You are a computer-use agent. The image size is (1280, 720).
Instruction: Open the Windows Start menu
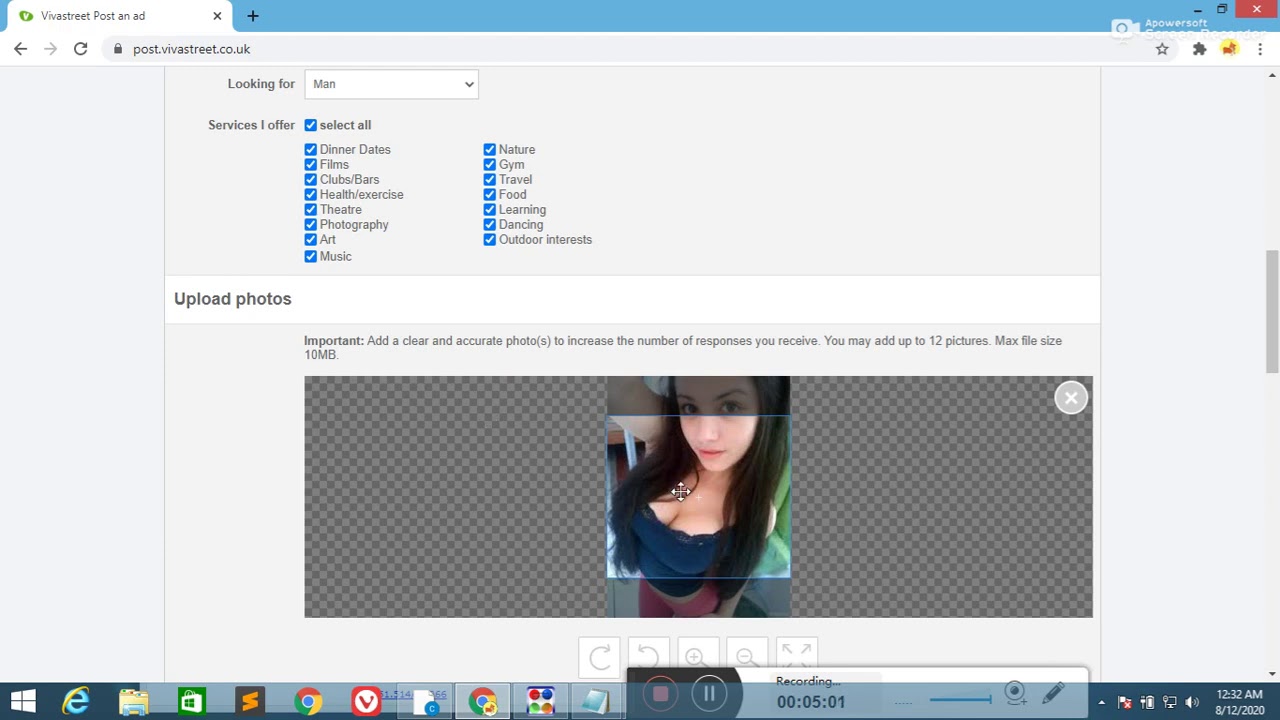point(23,702)
